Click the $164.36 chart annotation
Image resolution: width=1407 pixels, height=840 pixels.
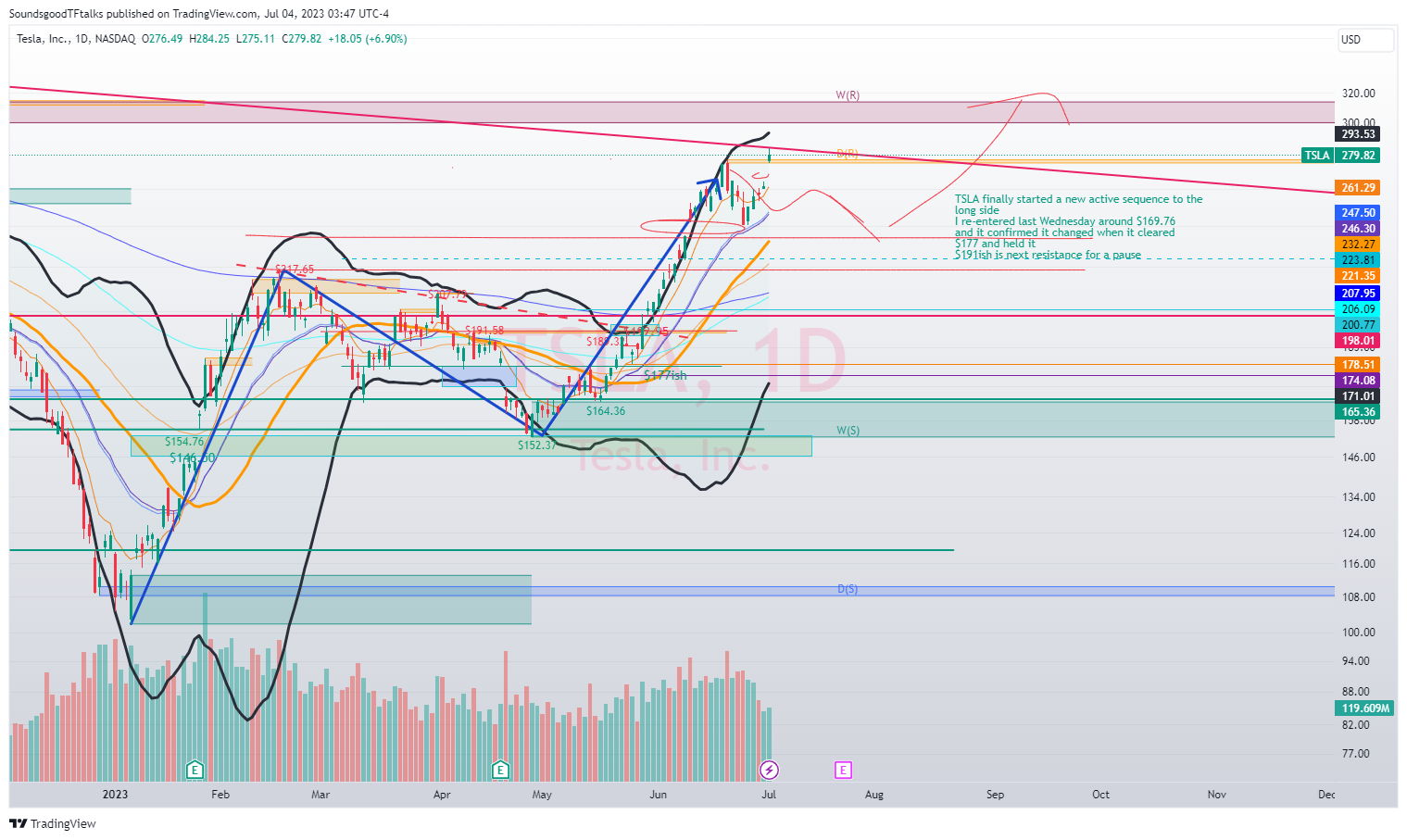pyautogui.click(x=606, y=411)
